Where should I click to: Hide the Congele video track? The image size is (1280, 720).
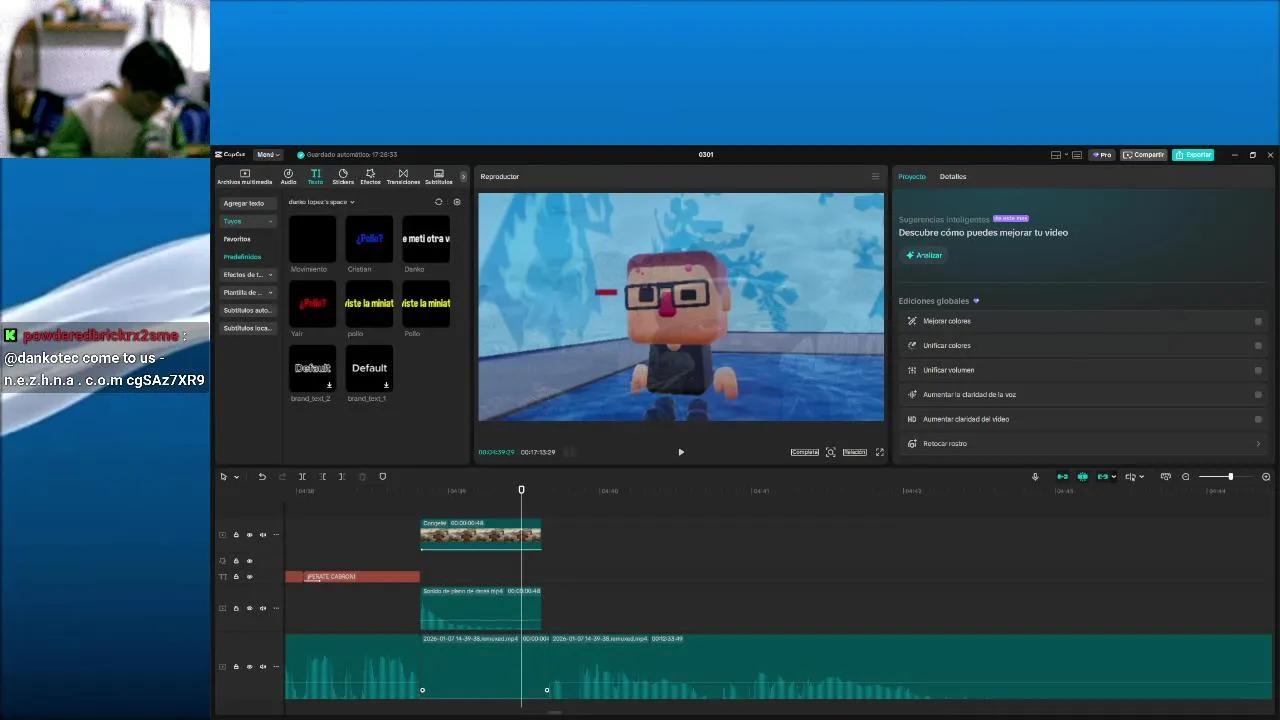249,535
